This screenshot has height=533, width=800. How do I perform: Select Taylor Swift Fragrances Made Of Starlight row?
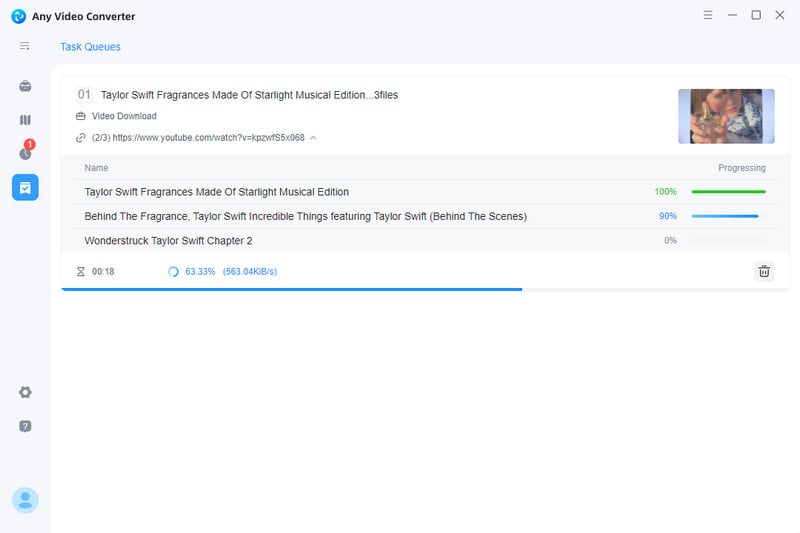424,192
